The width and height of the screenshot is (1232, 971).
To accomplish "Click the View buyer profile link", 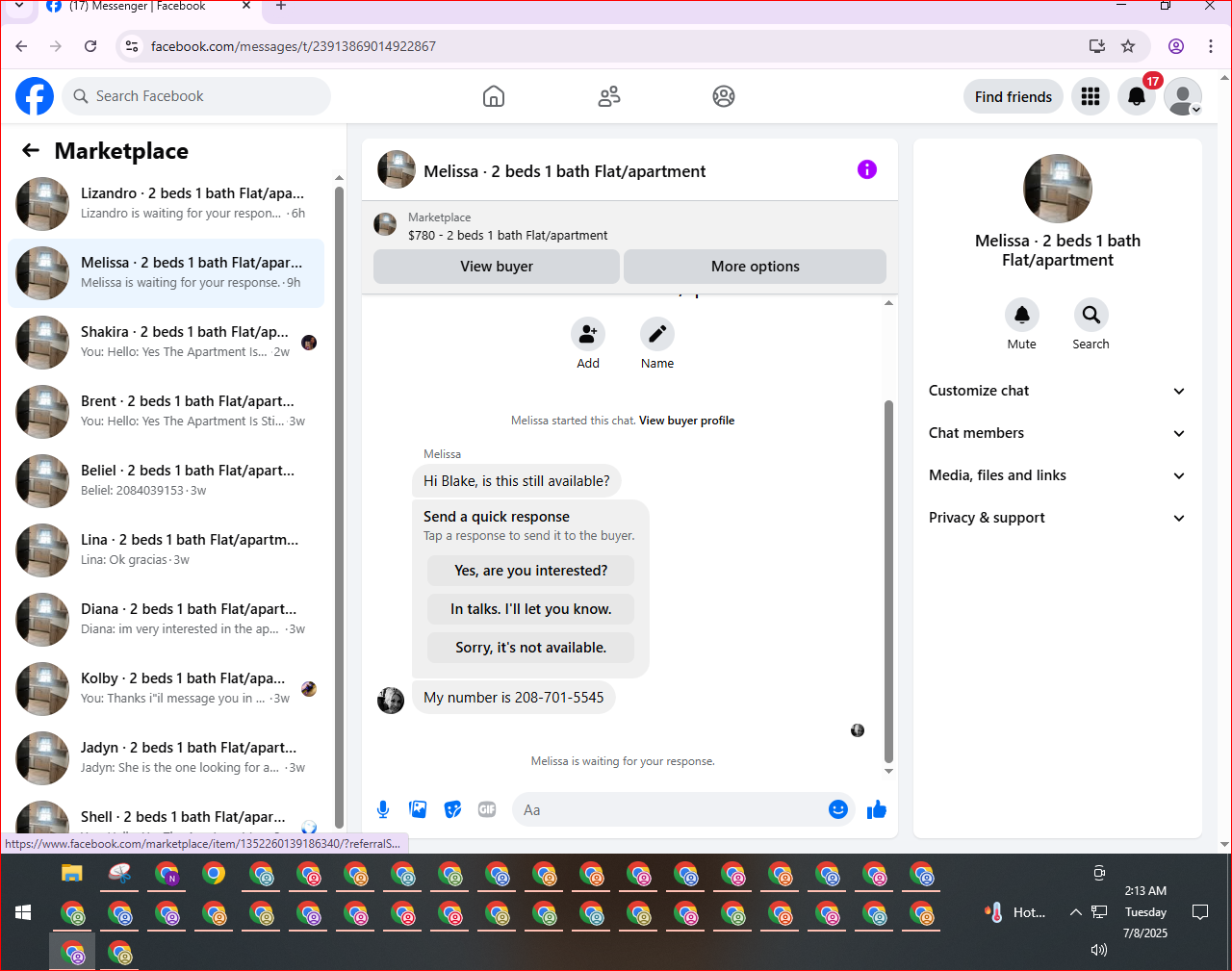I will [x=686, y=421].
